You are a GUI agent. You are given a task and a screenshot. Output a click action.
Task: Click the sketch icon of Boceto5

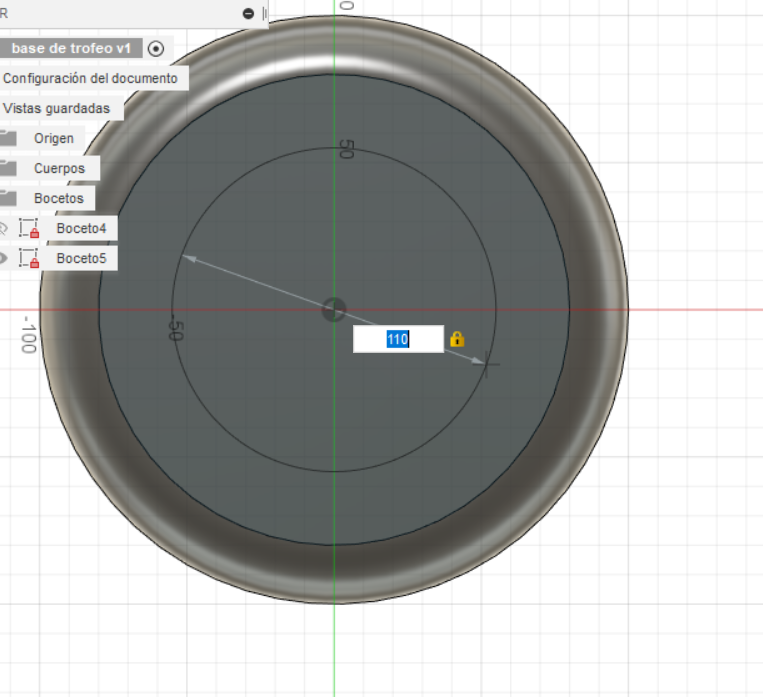pyautogui.click(x=29, y=258)
